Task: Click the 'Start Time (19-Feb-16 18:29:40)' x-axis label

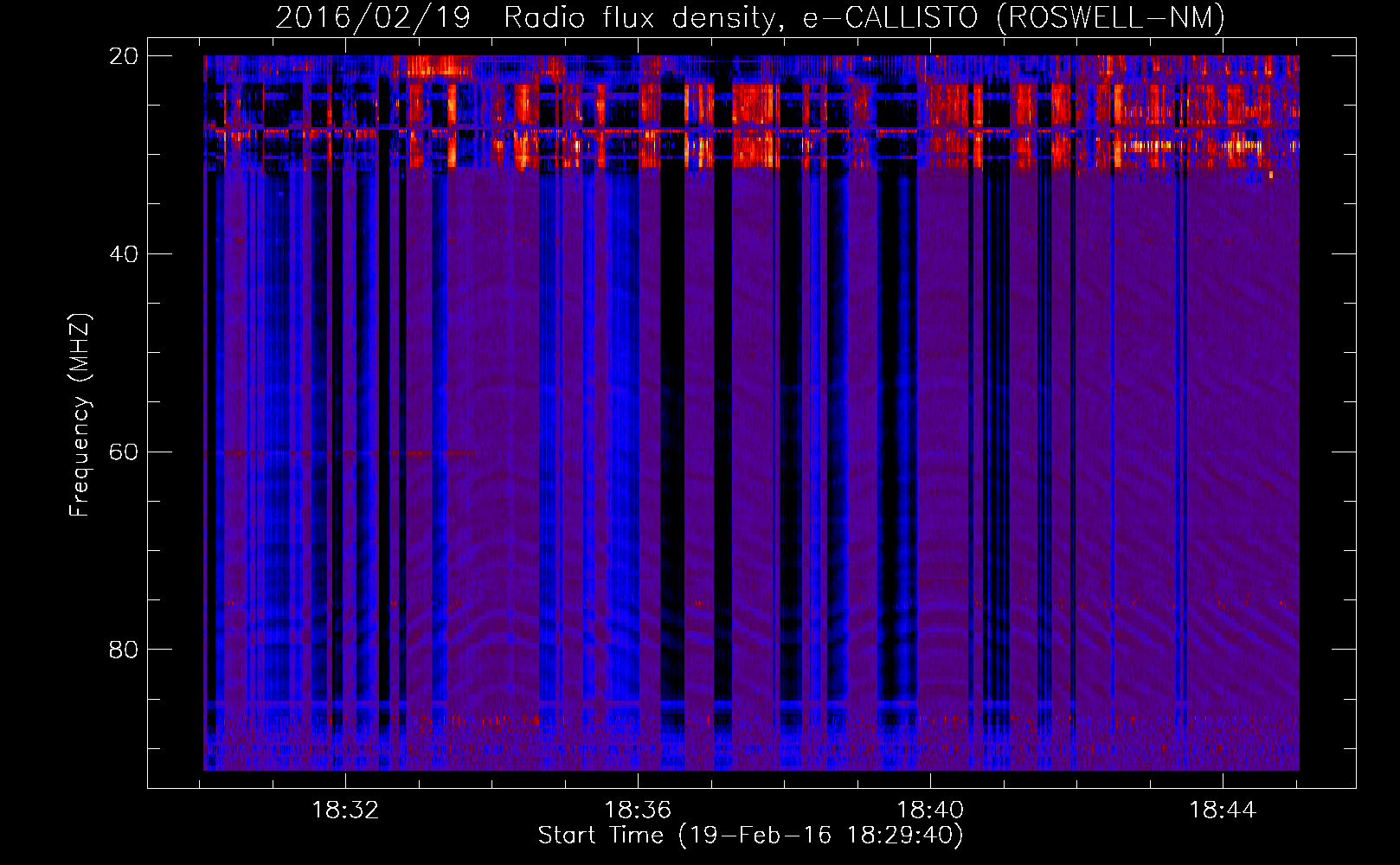Action: pyautogui.click(x=750, y=836)
